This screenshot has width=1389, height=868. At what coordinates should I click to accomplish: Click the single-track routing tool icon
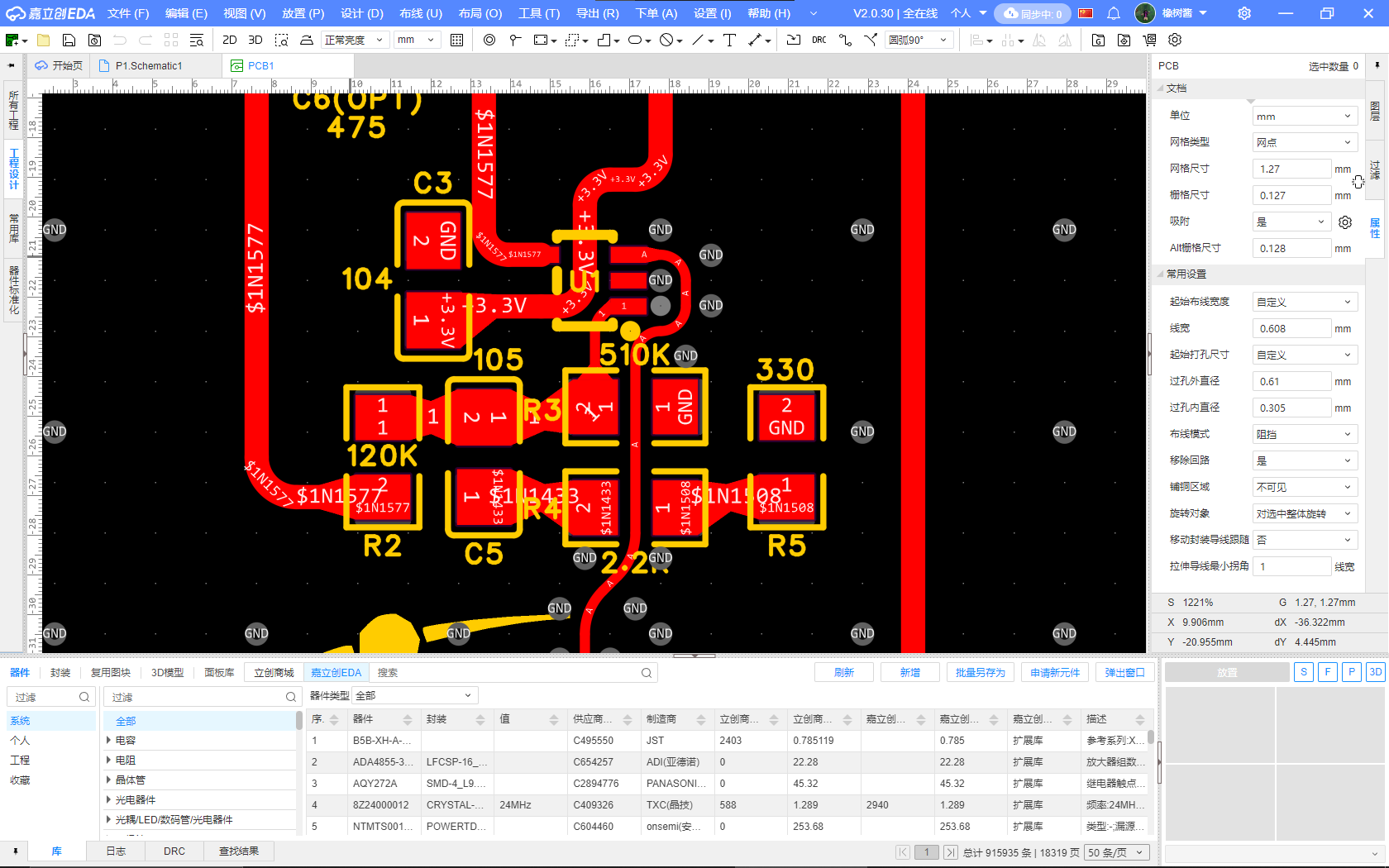tap(845, 40)
